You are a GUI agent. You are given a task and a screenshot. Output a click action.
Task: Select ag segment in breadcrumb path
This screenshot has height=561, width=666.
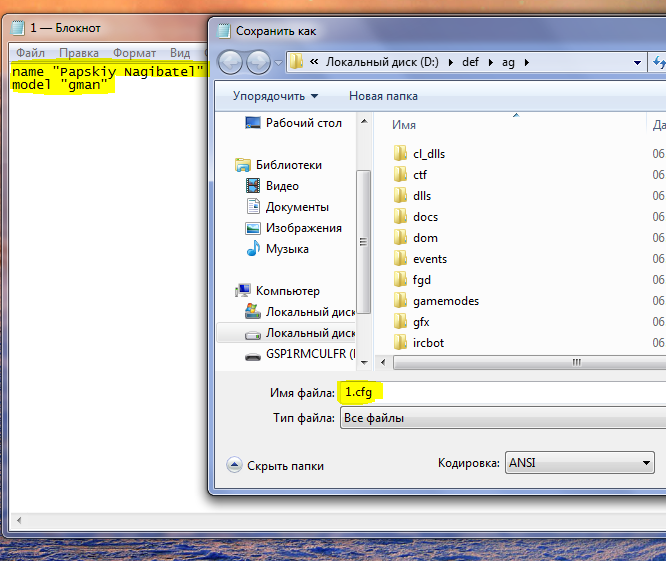tap(508, 62)
